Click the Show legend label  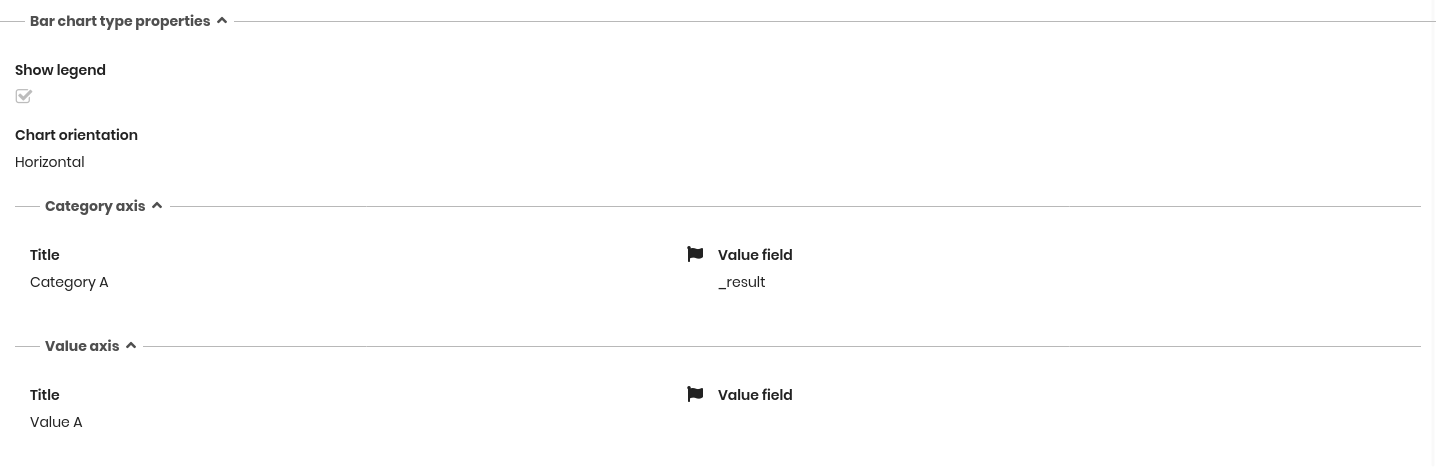point(60,70)
